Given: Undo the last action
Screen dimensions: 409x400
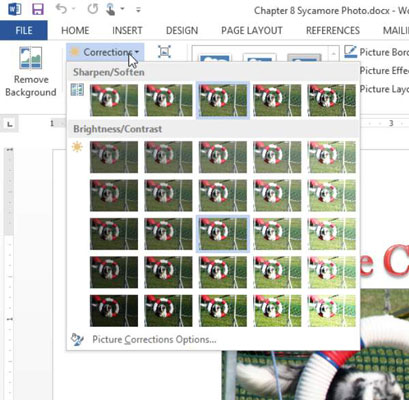Looking at the screenshot, I should (61, 9).
